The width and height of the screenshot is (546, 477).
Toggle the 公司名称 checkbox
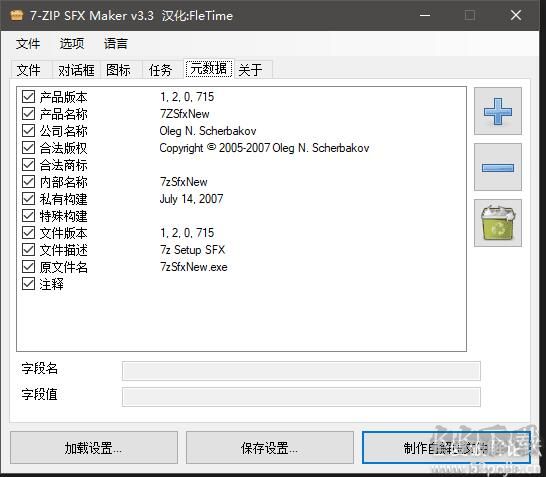[28, 131]
